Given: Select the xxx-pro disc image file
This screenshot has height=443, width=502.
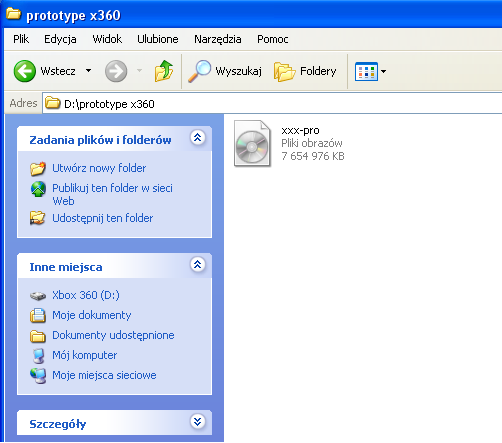Looking at the screenshot, I should 252,144.
